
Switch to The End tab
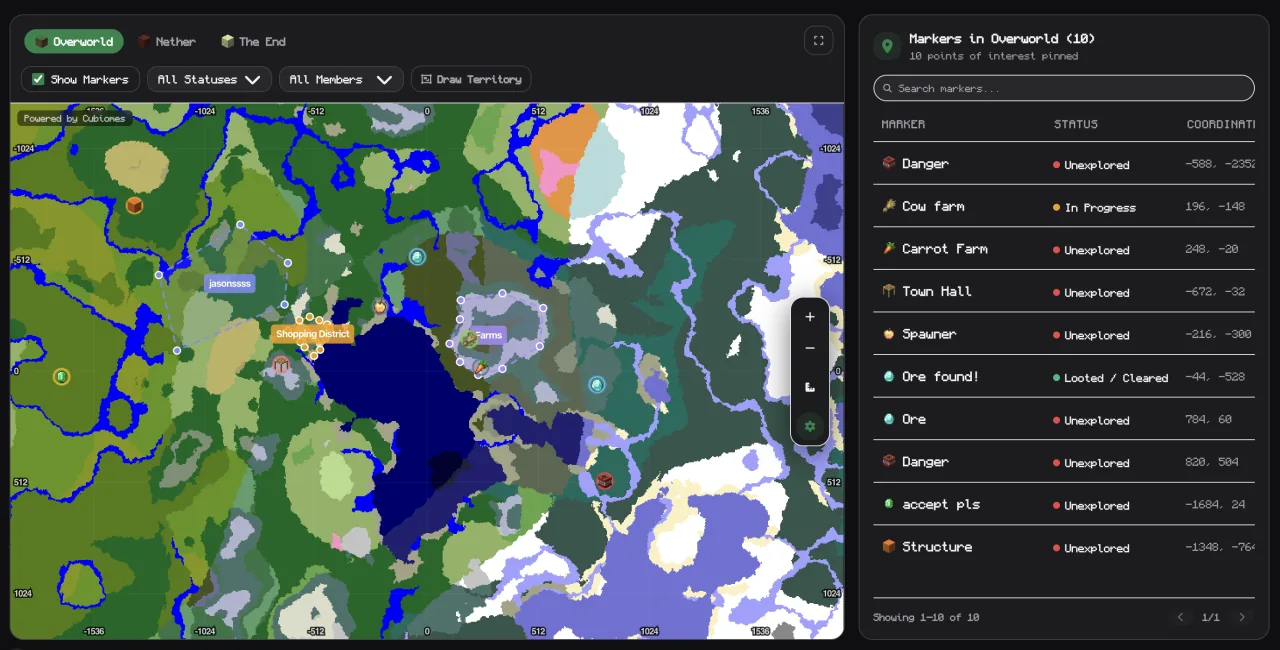point(253,41)
